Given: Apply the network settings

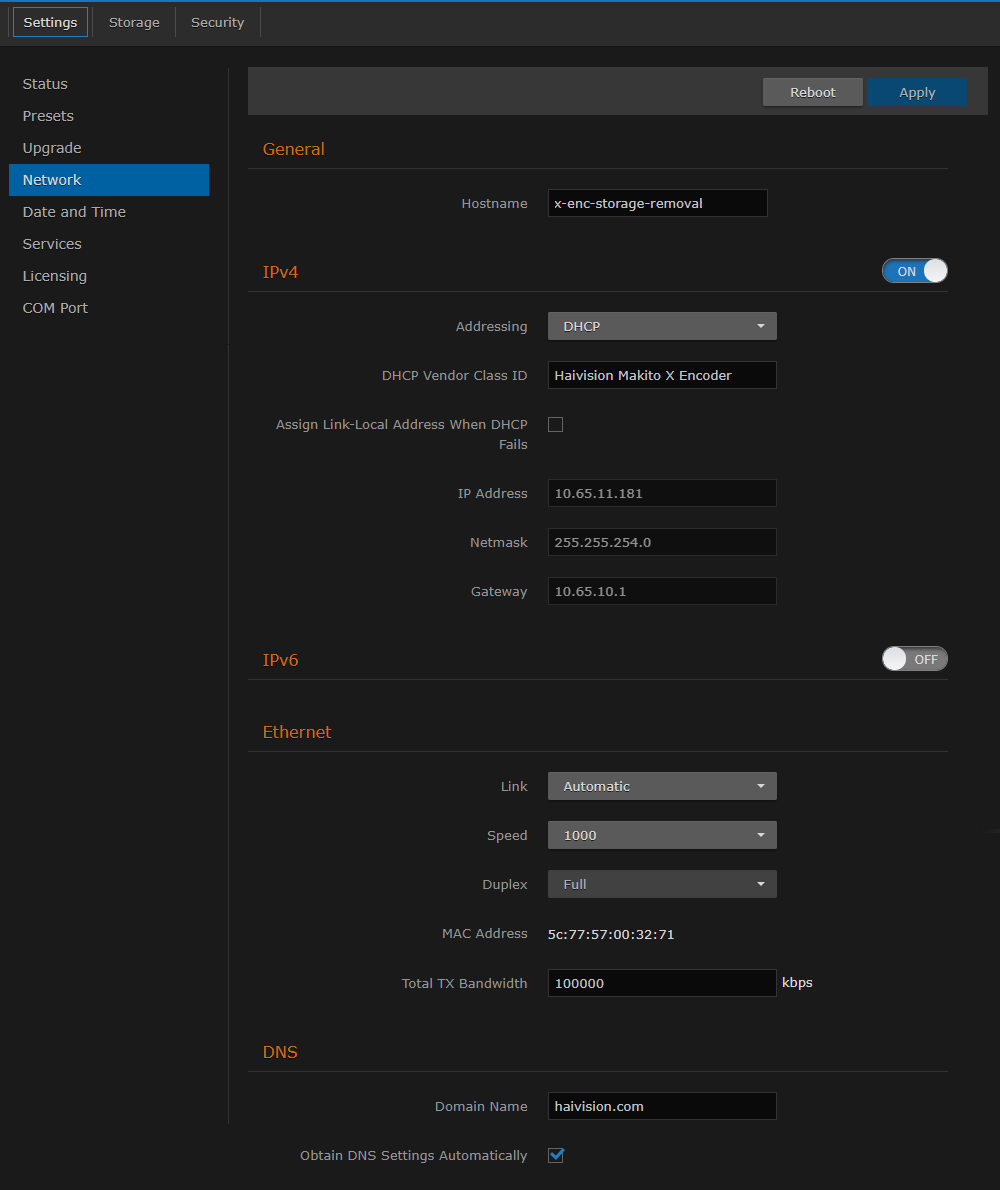Looking at the screenshot, I should (916, 91).
